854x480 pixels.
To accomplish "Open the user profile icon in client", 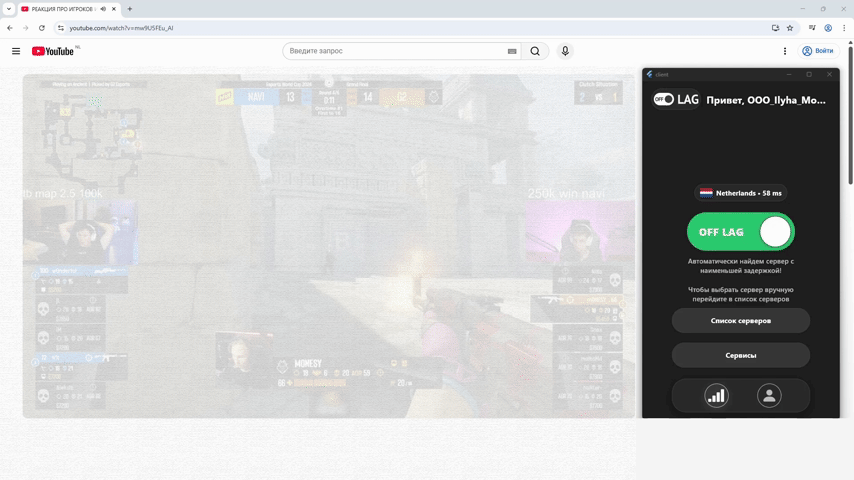I will pyautogui.click(x=769, y=396).
